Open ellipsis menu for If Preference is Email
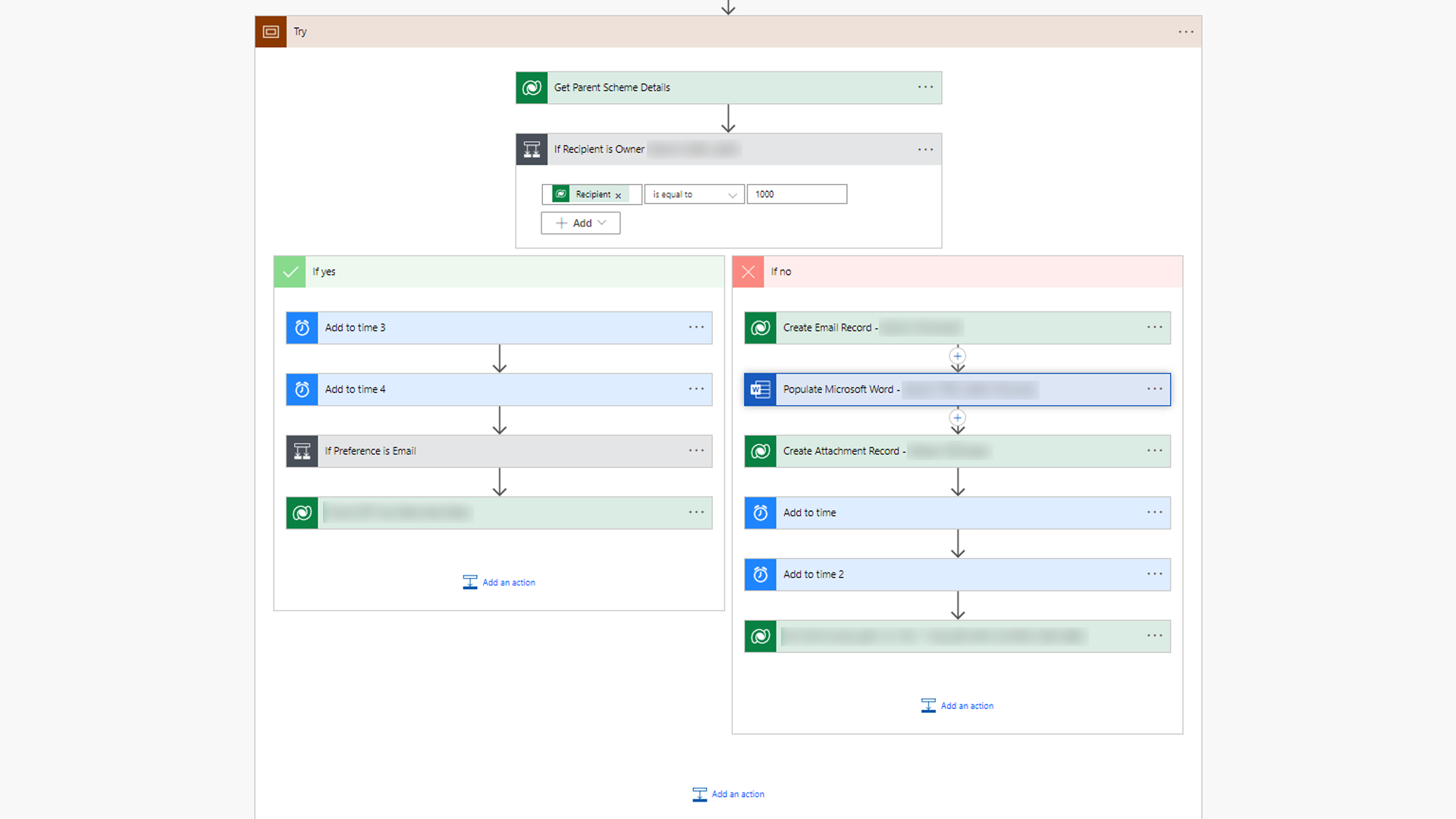This screenshot has width=1456, height=819. click(x=696, y=450)
